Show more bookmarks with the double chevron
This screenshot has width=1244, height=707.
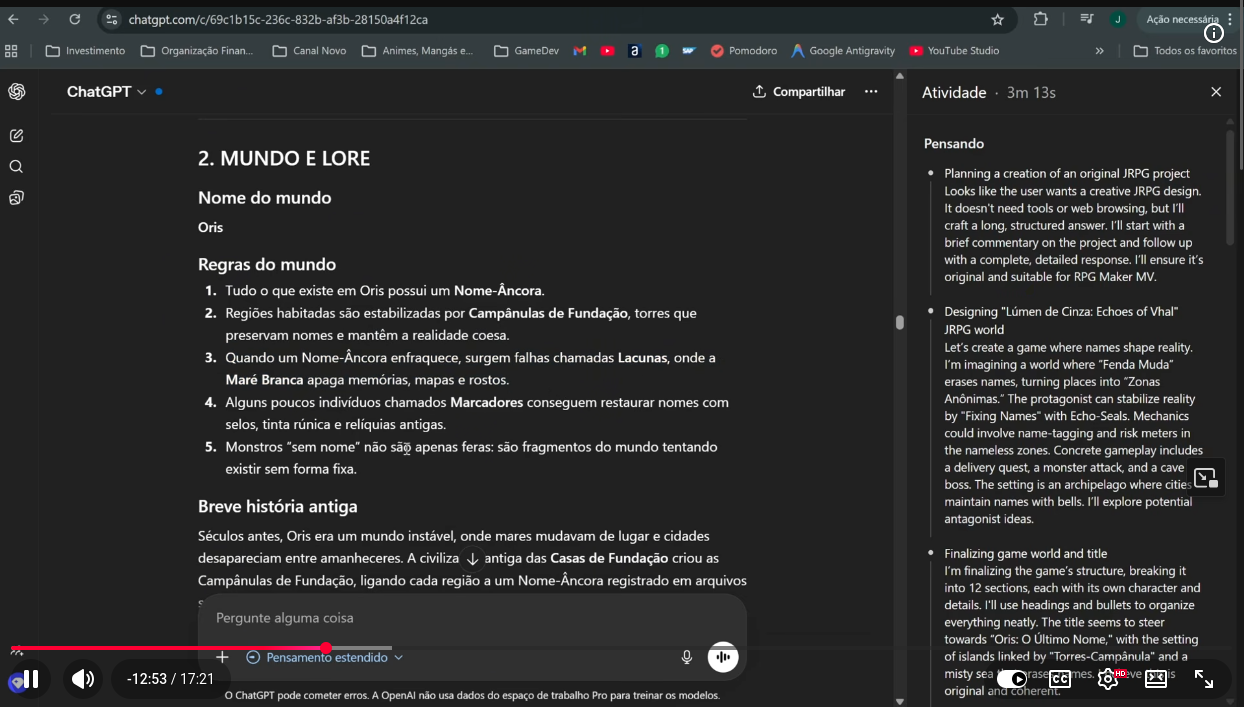1099,50
